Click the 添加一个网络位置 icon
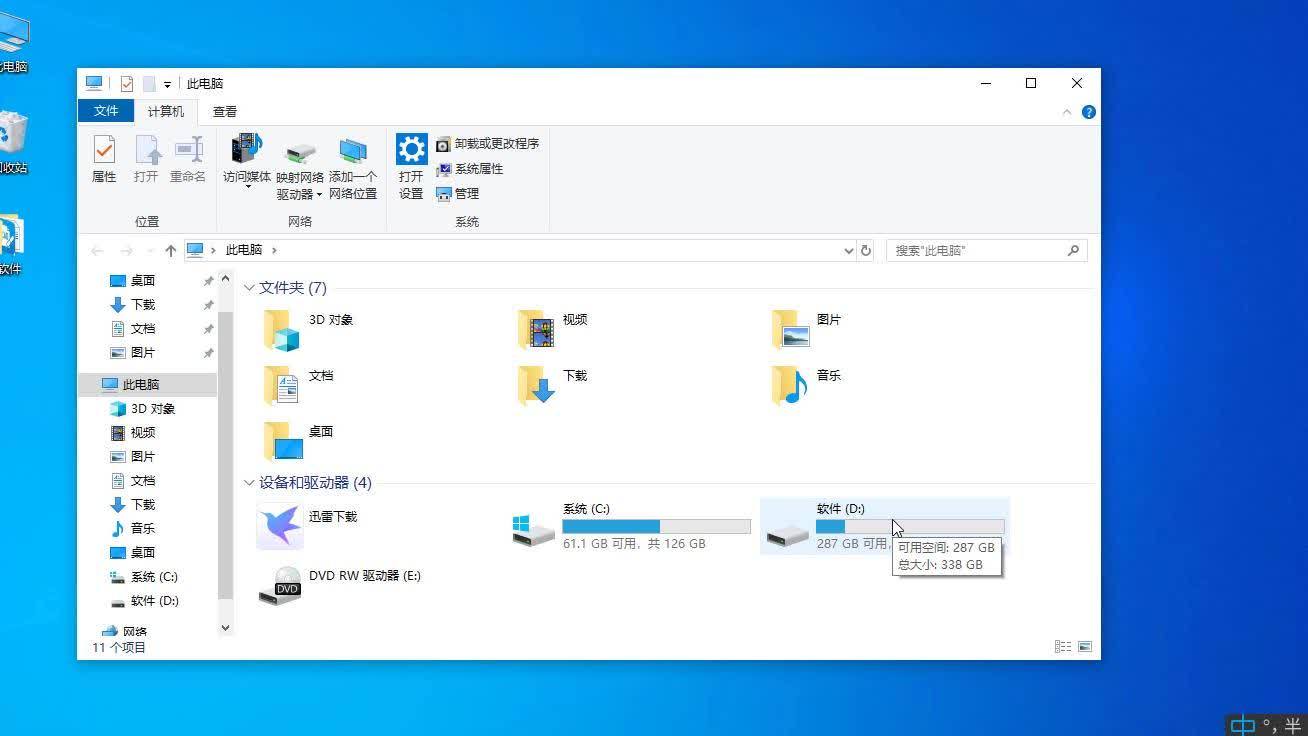This screenshot has height=736, width=1308. 352,160
